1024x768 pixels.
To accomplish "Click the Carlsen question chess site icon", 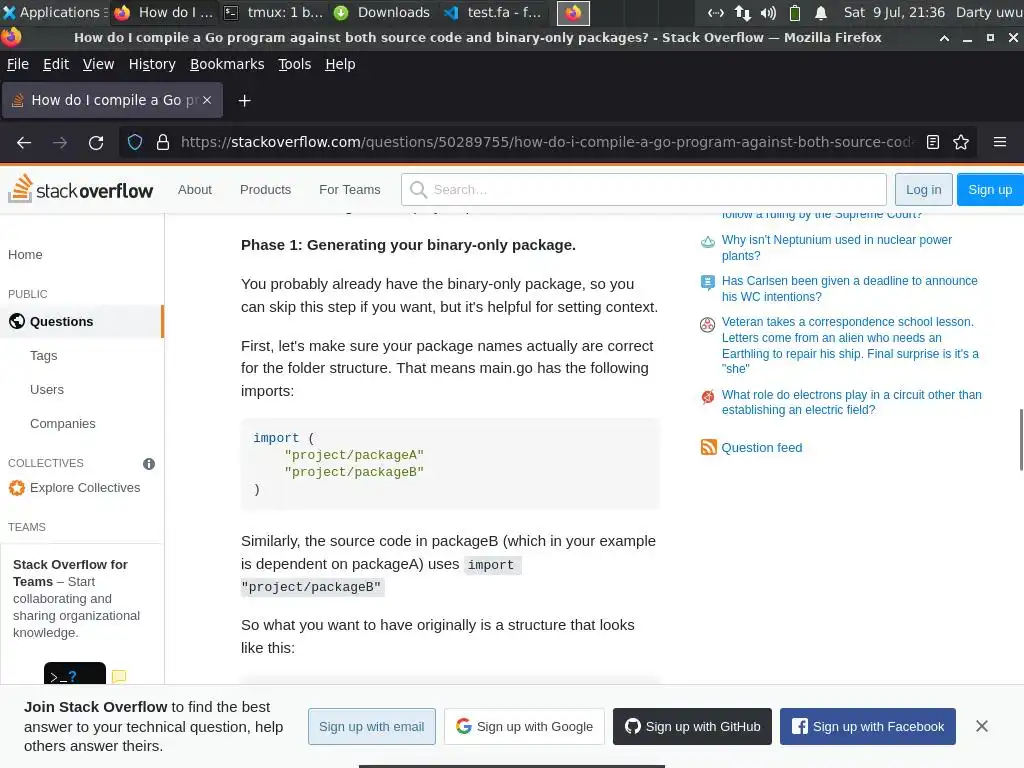I will click(707, 283).
